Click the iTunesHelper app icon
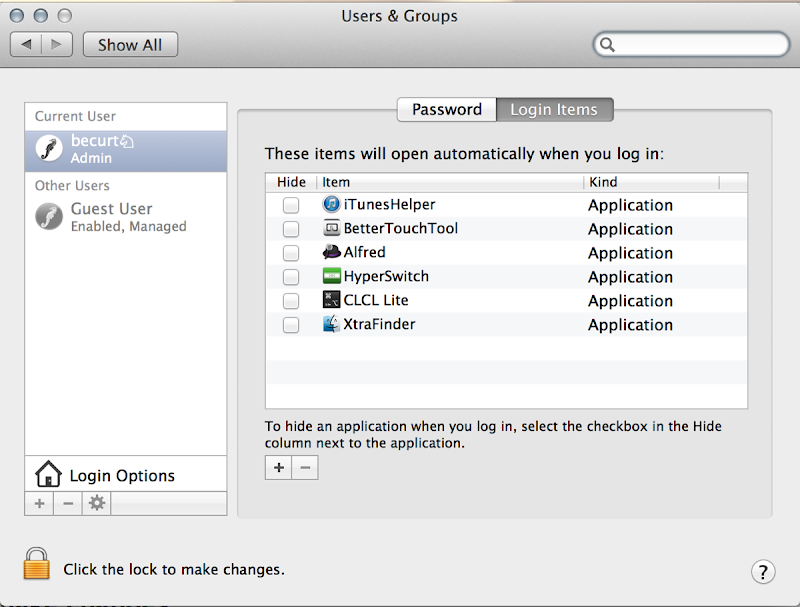The image size is (800, 607). (x=331, y=205)
